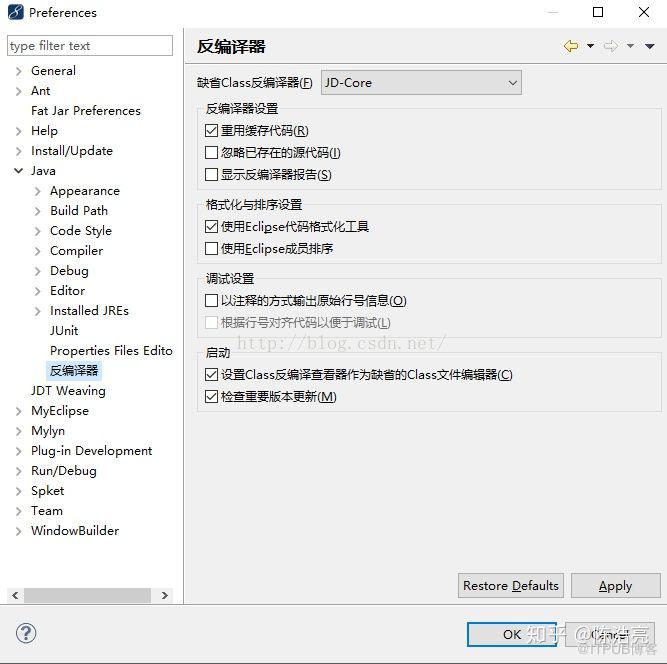Click the Preferences window app icon

tap(16, 12)
